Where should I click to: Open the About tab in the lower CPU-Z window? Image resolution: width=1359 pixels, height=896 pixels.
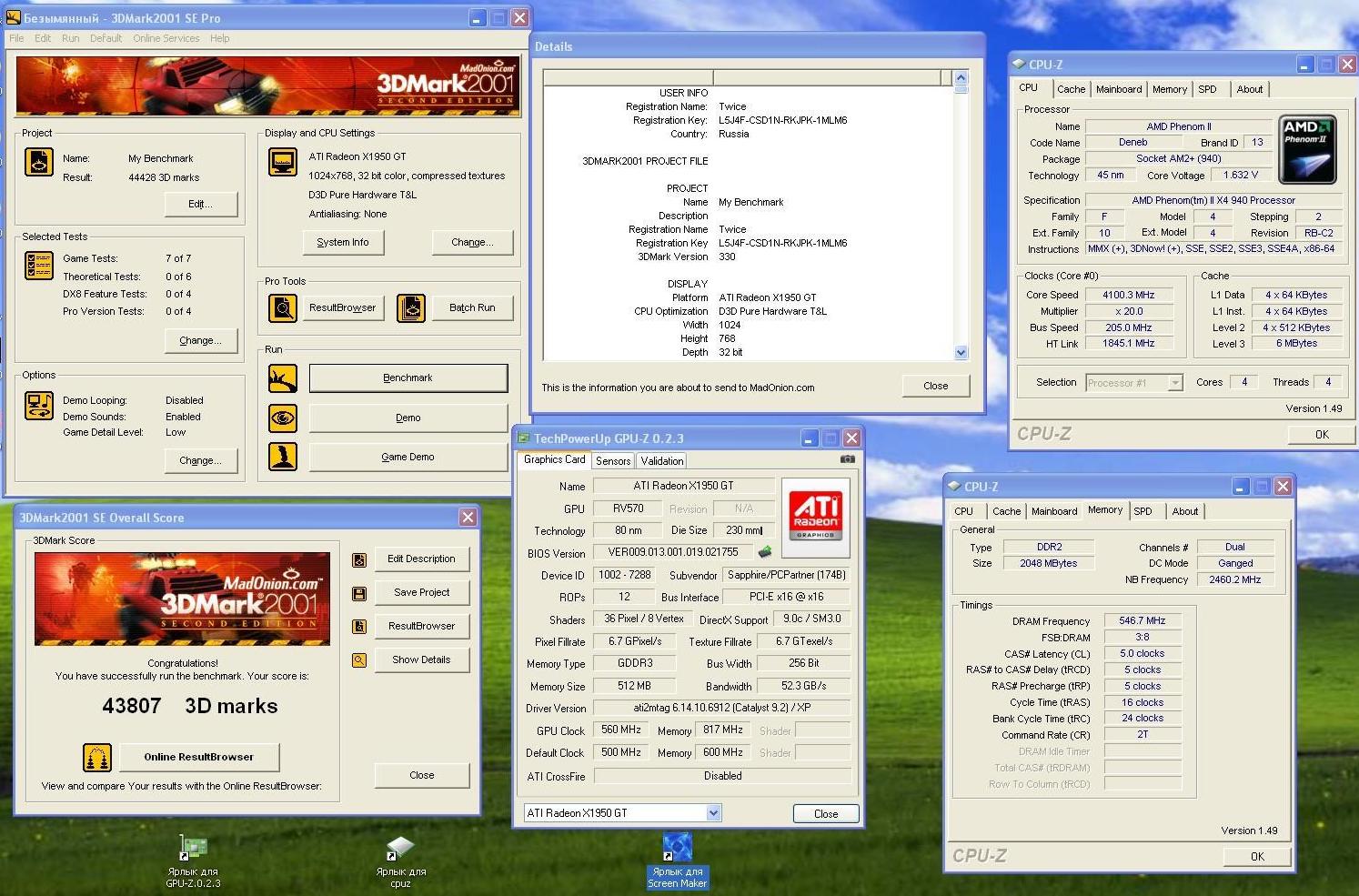coord(1184,511)
